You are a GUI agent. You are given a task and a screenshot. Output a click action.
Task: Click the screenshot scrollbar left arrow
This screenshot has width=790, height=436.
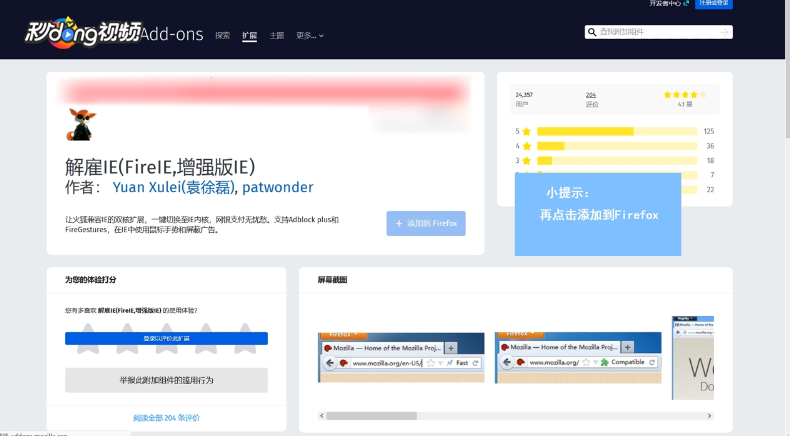click(x=322, y=416)
